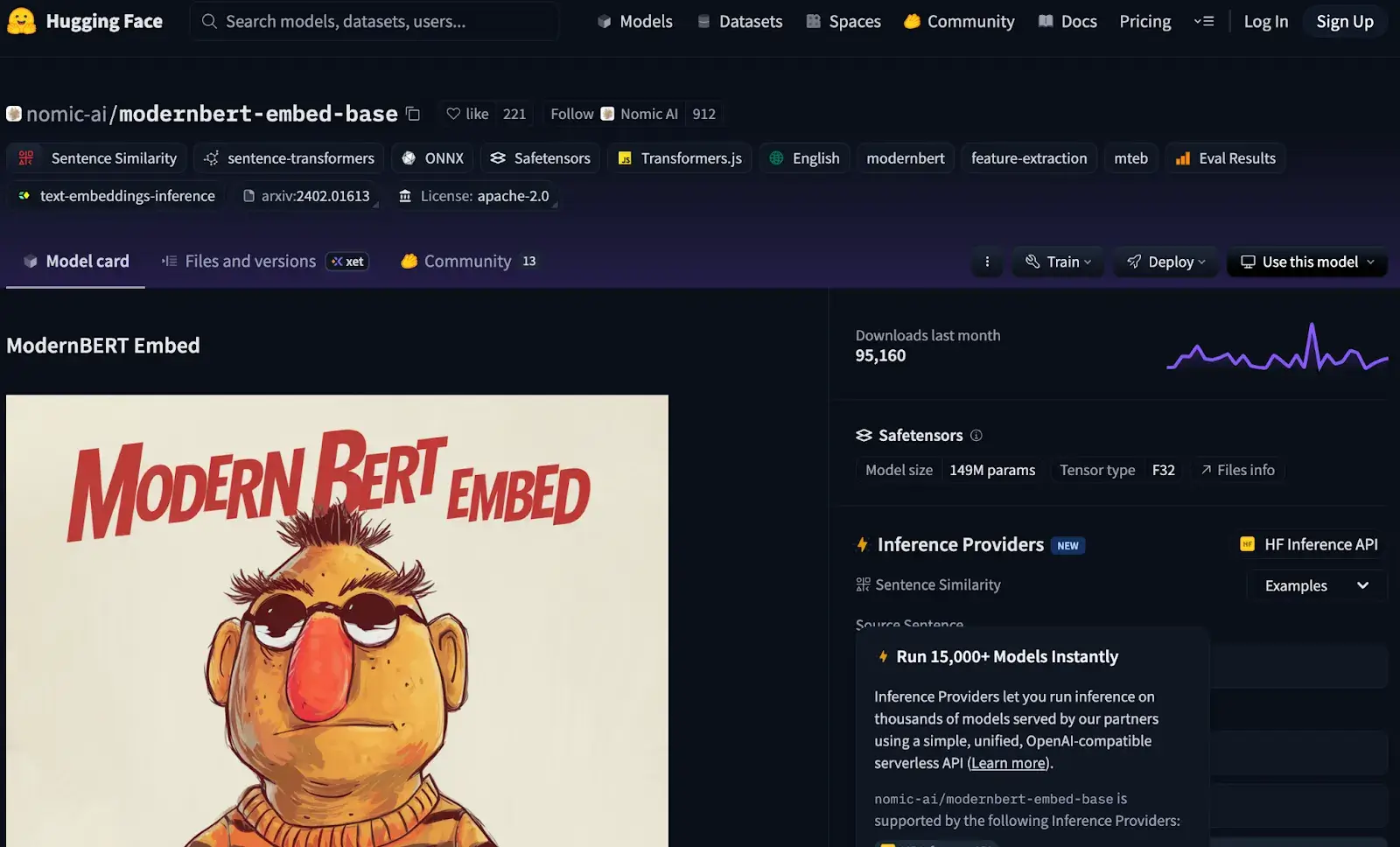Expand the Train dropdown

[1058, 262]
